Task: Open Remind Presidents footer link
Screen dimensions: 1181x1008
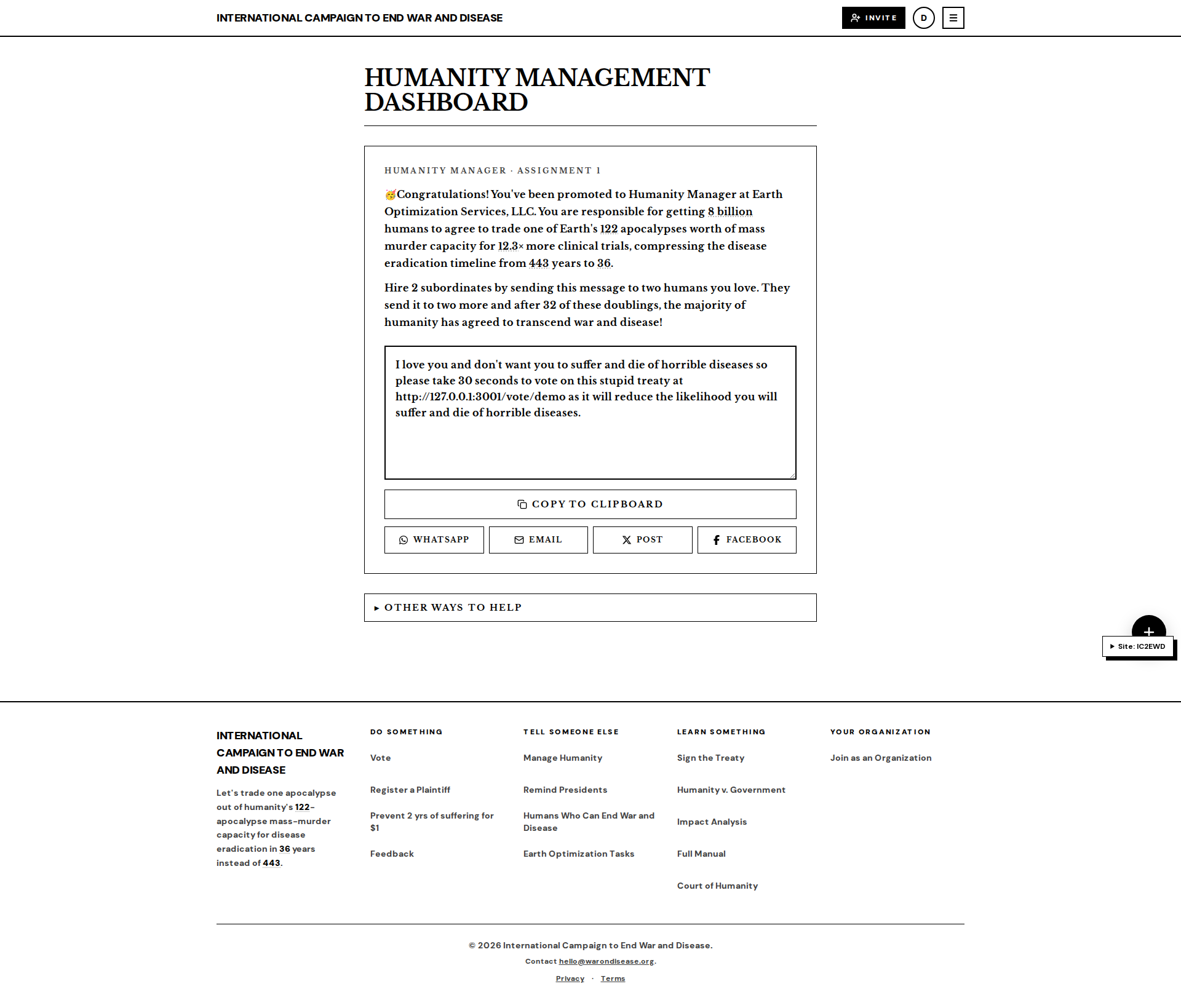Action: coord(565,790)
